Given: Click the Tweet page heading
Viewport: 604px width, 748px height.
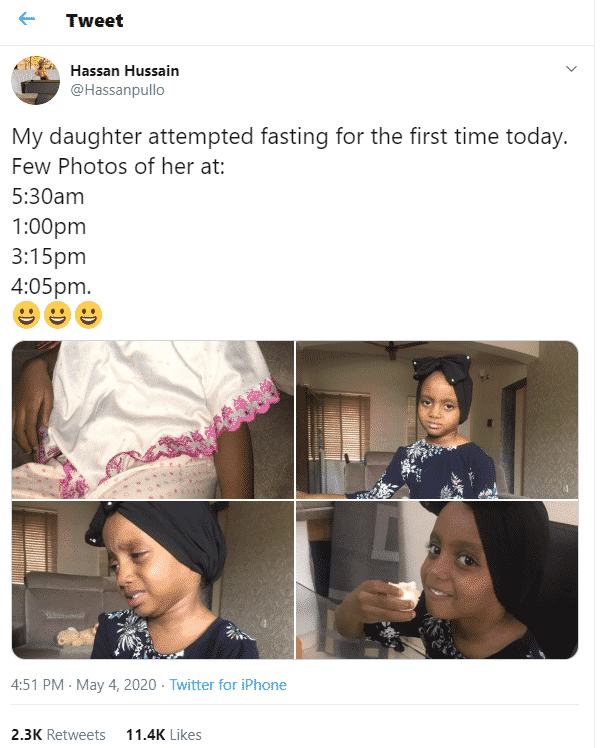Looking at the screenshot, I should tap(94, 21).
